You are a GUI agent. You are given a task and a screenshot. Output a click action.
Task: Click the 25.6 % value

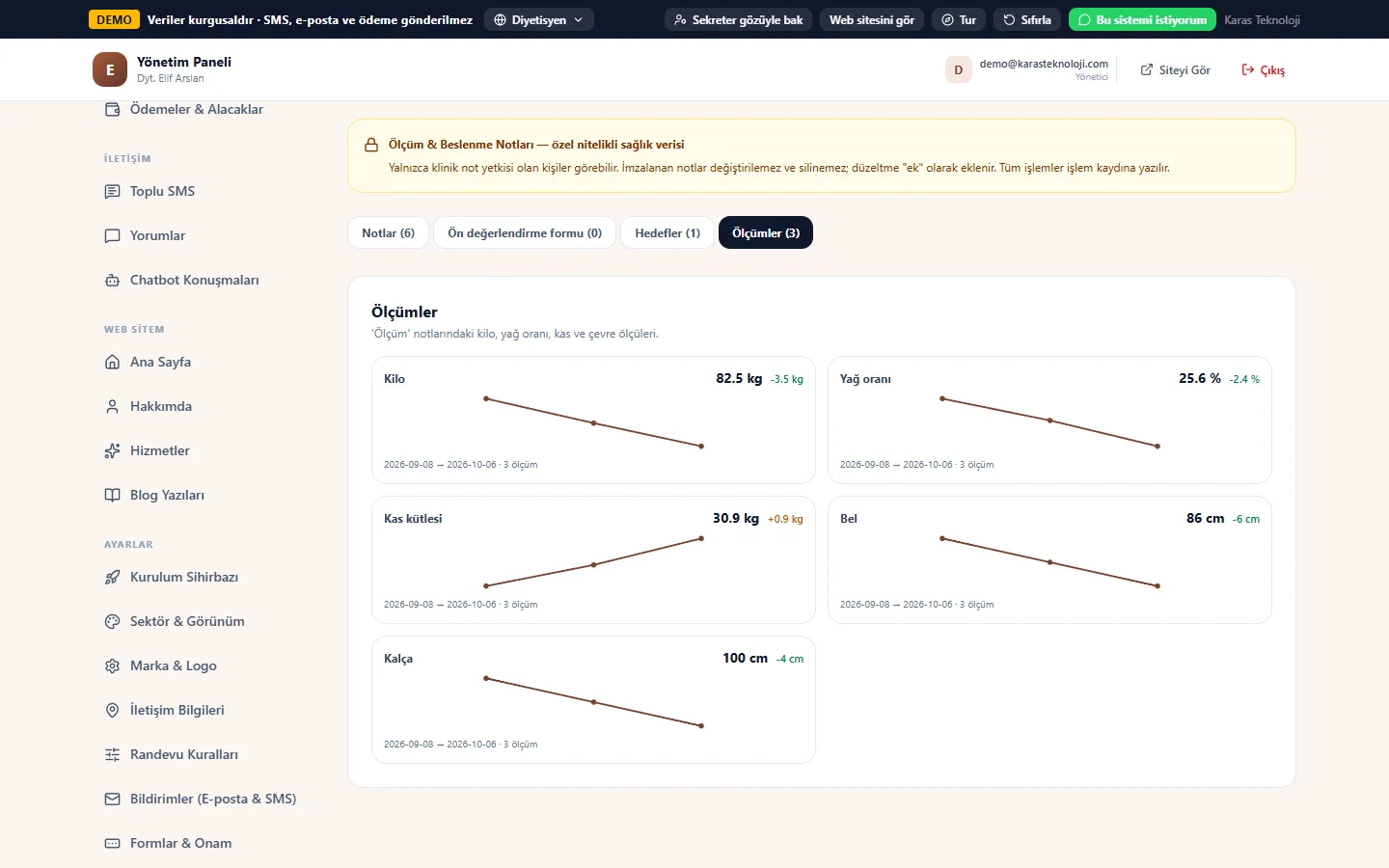pos(1200,378)
